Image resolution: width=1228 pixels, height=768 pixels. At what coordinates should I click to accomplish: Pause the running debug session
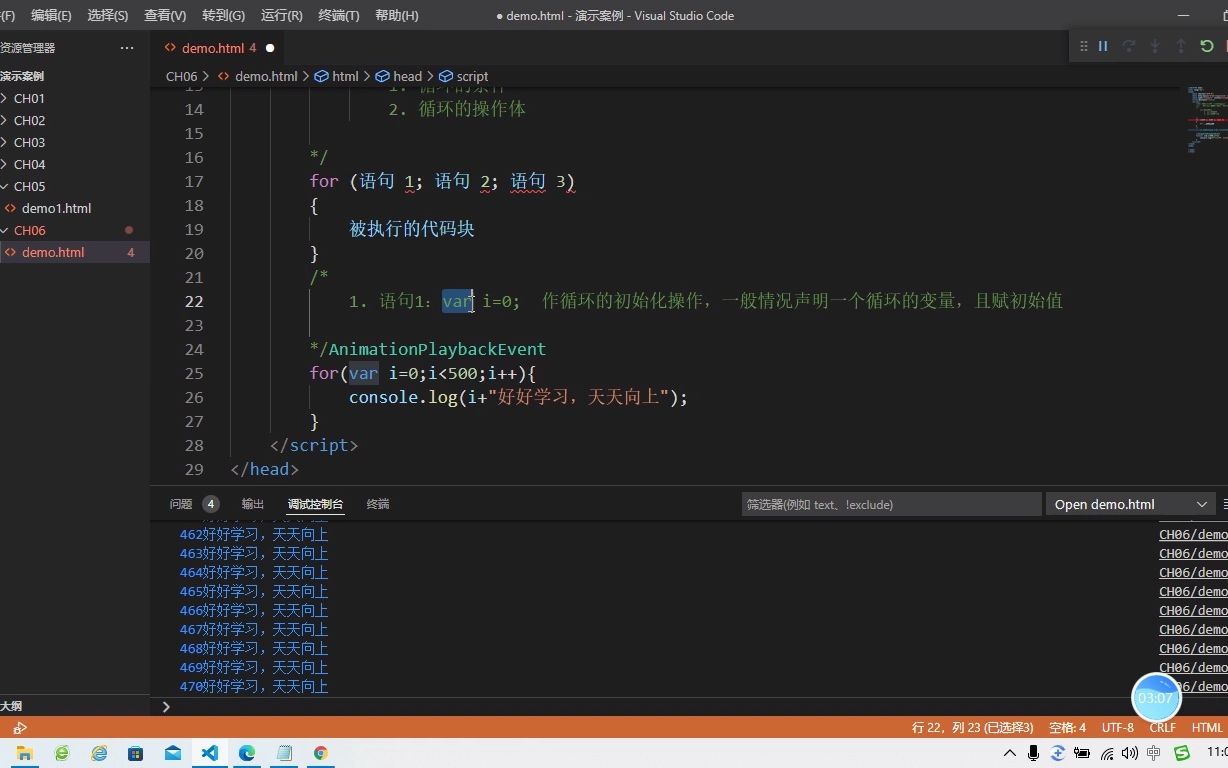pyautogui.click(x=1103, y=46)
